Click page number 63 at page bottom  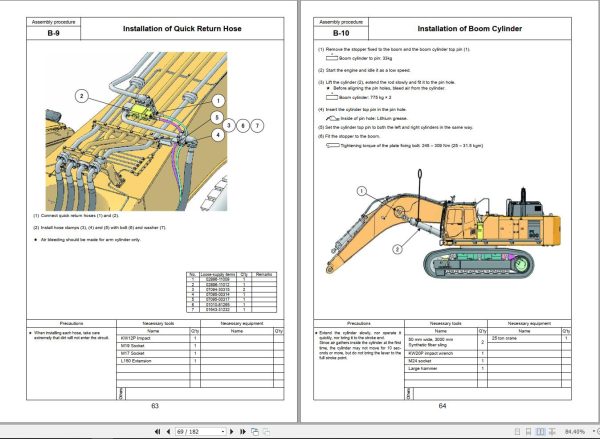point(155,406)
